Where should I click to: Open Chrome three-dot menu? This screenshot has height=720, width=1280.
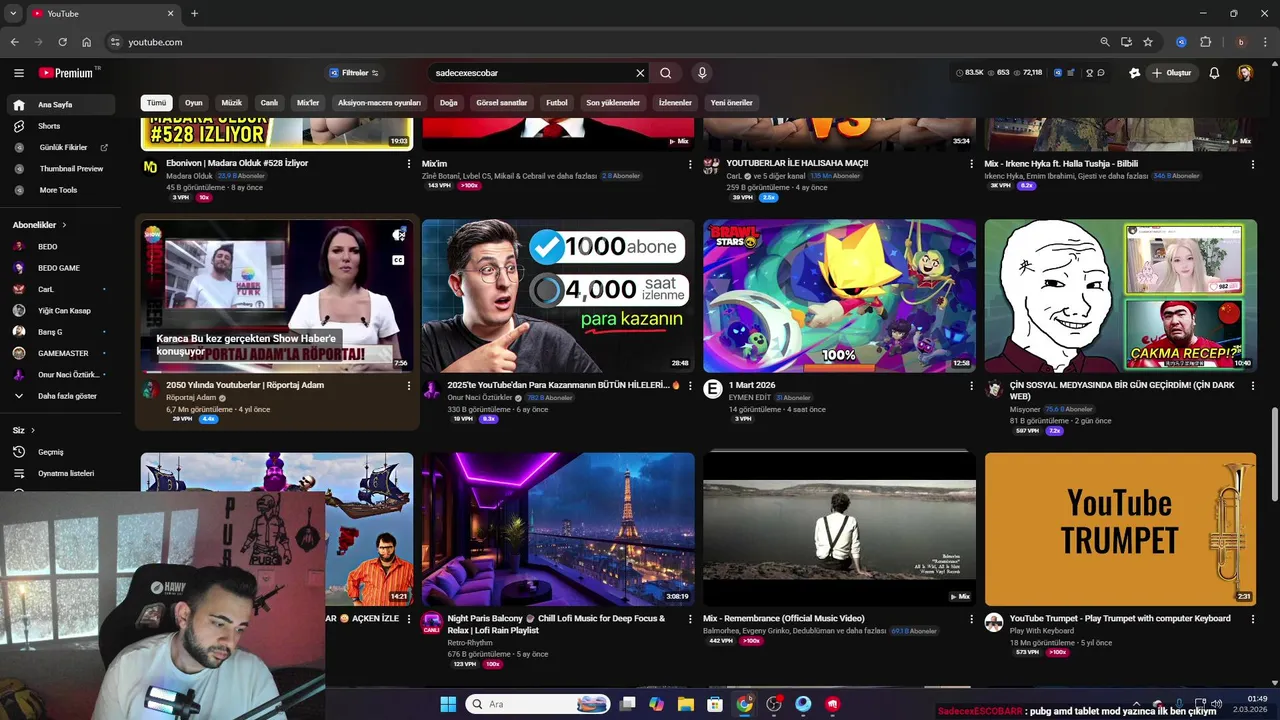click(1264, 42)
